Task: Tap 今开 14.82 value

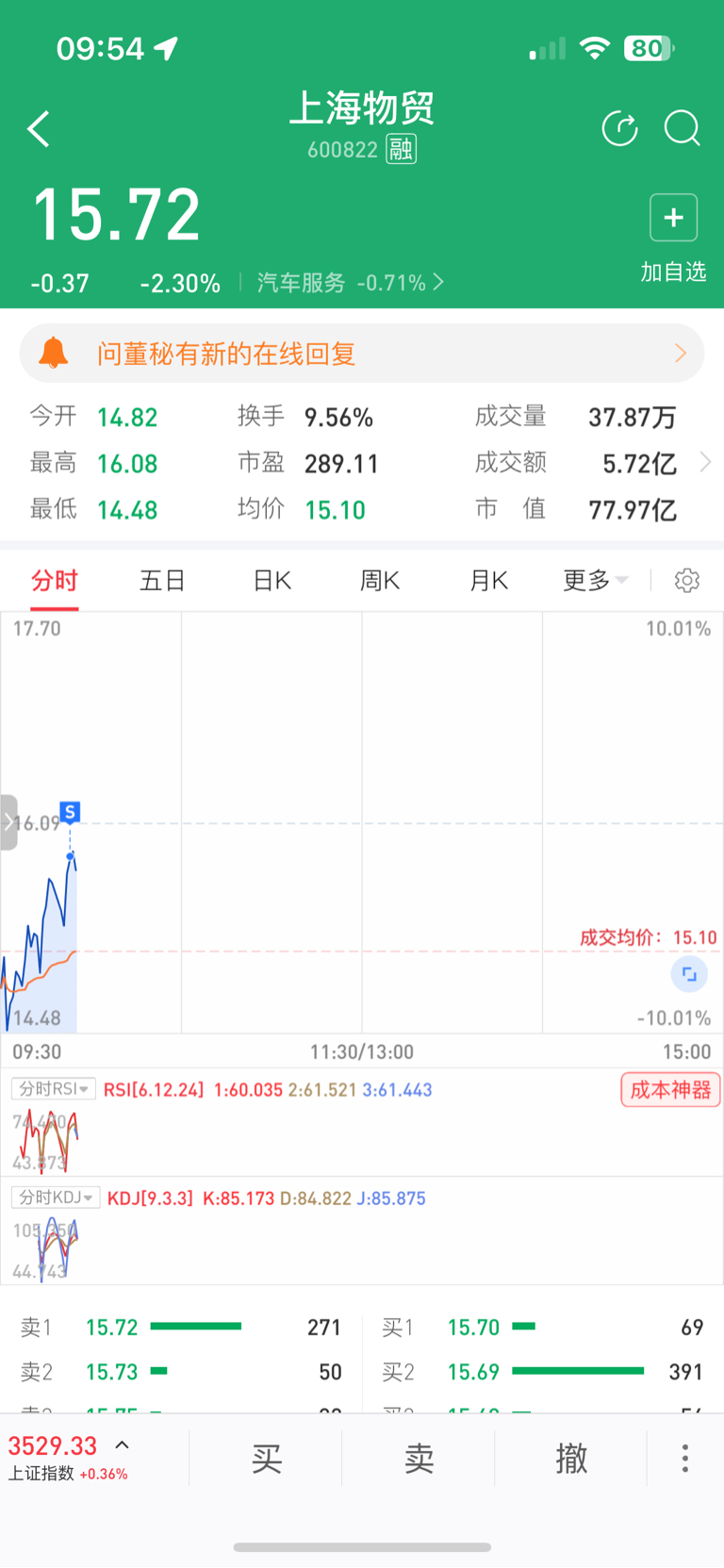Action: [x=127, y=417]
